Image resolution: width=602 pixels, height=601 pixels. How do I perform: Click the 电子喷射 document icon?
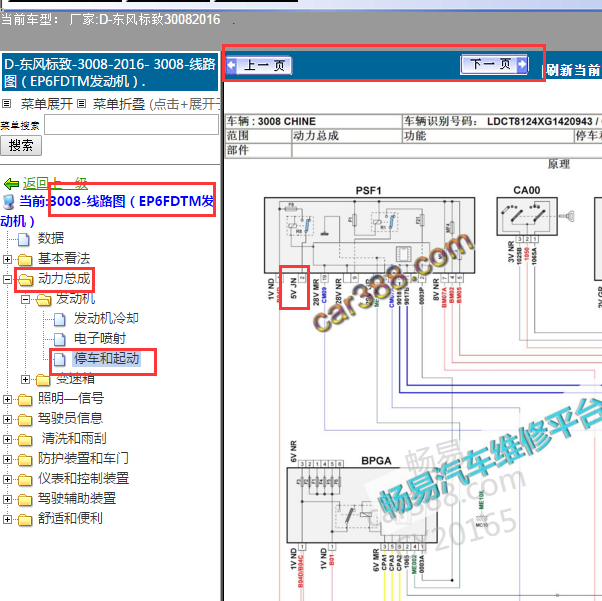(x=60, y=339)
